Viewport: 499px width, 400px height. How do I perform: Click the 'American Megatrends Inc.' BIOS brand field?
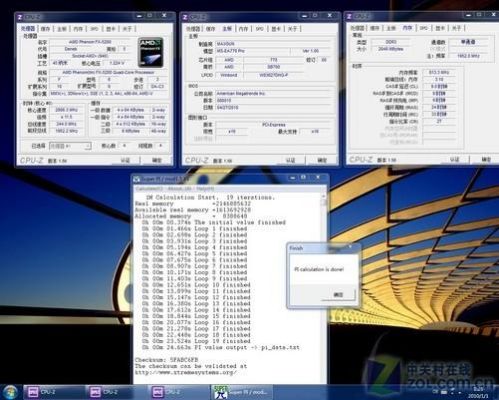(273, 94)
